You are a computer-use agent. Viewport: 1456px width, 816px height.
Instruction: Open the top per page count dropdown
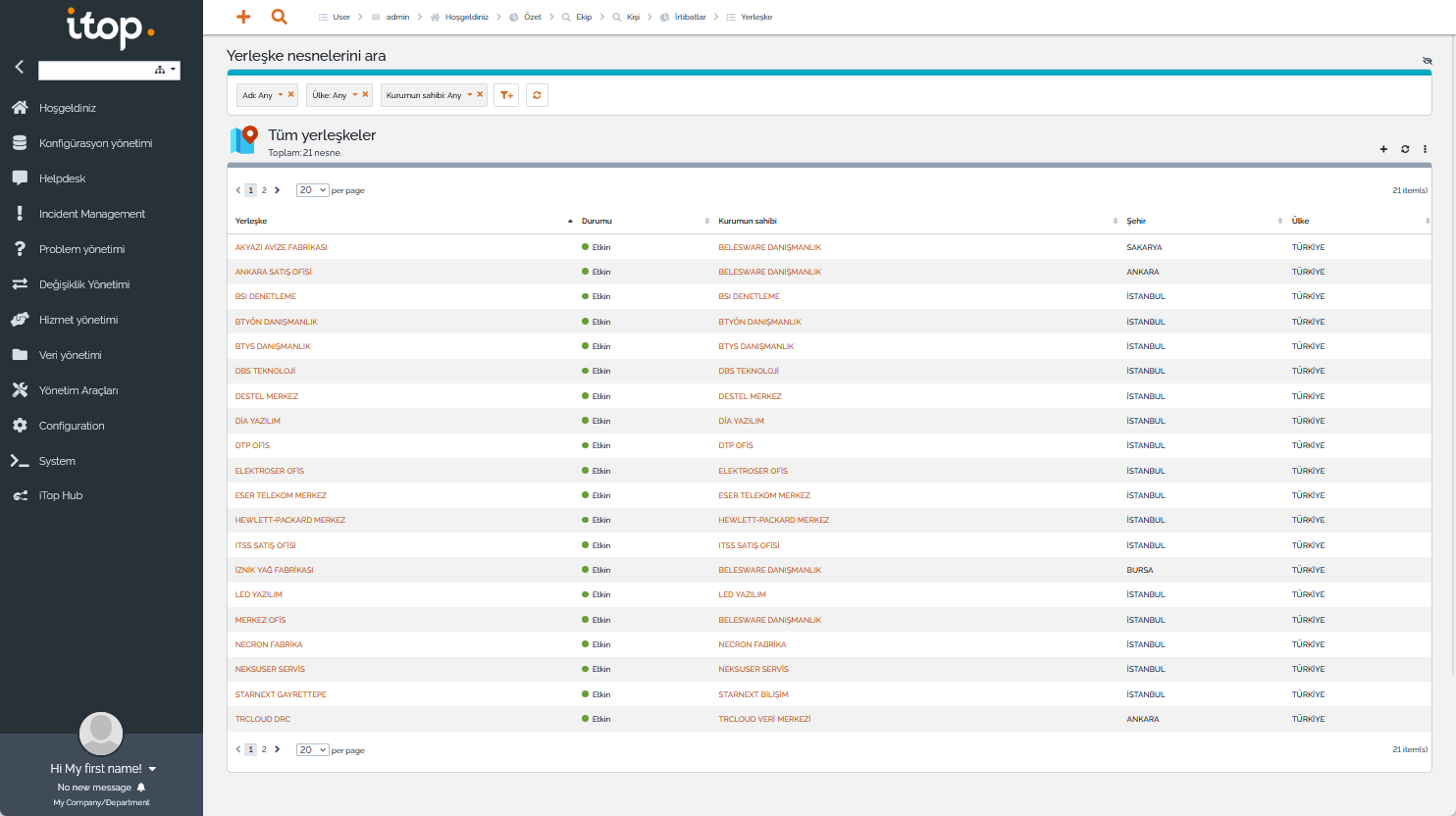(x=313, y=190)
